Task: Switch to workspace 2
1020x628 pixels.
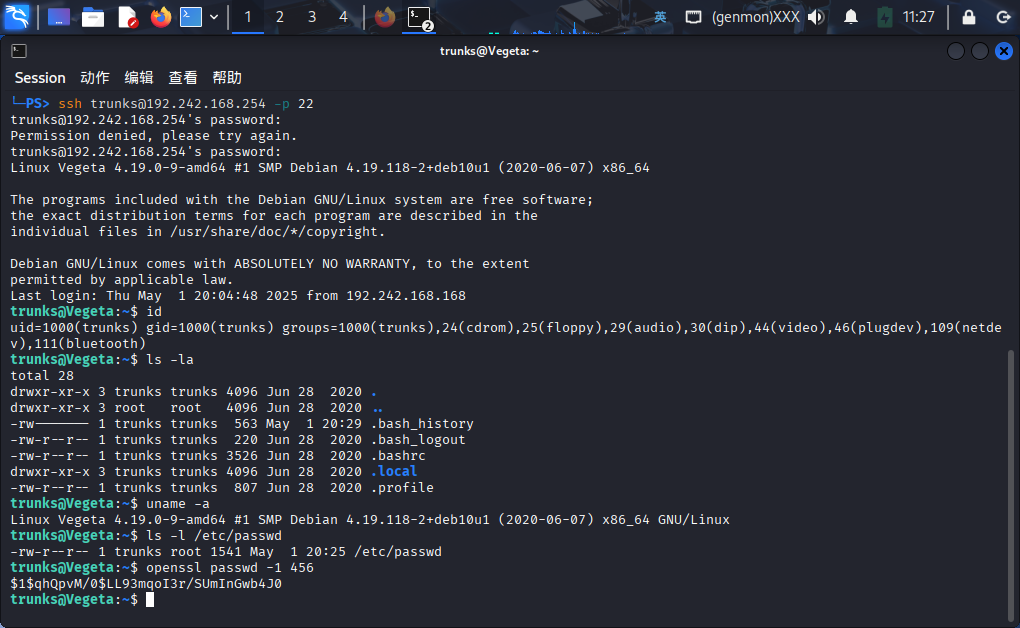Action: tap(280, 17)
